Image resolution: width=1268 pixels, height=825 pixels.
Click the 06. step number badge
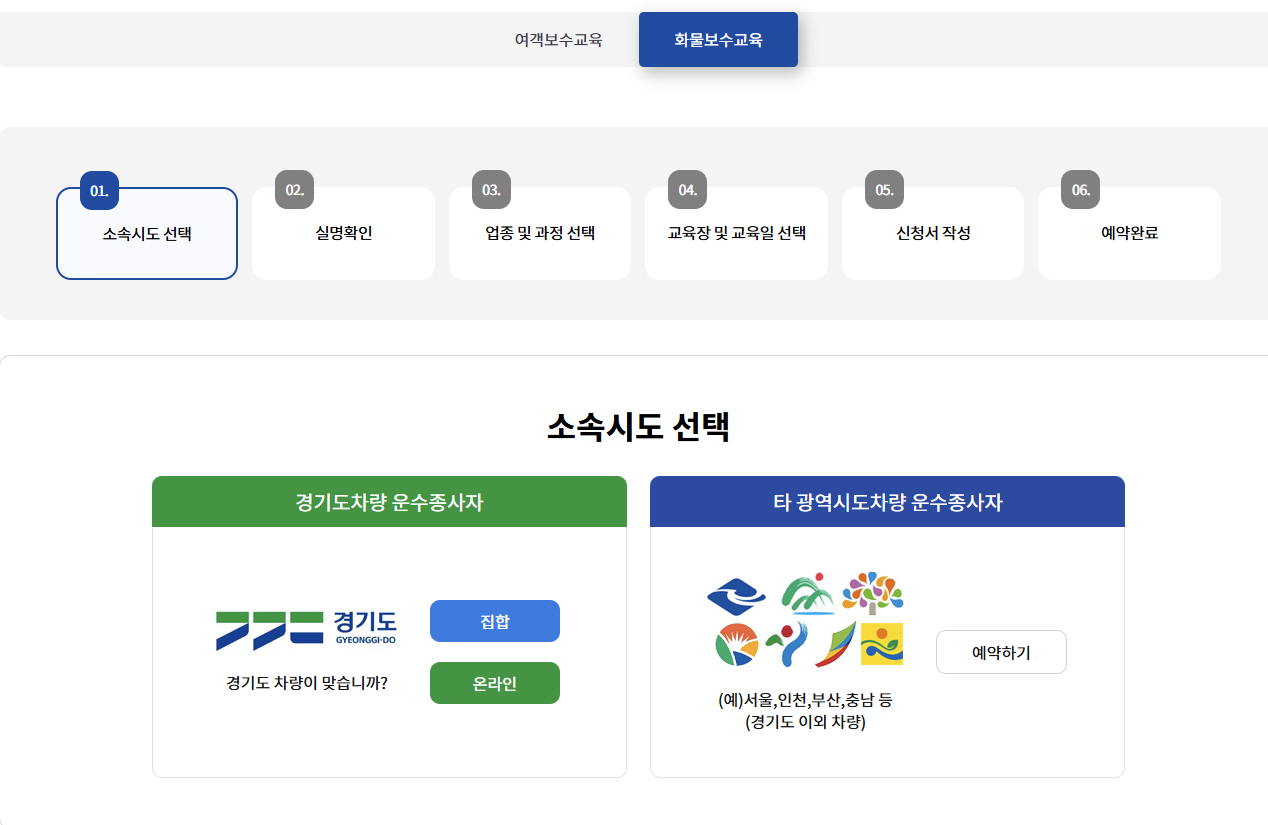(1081, 189)
